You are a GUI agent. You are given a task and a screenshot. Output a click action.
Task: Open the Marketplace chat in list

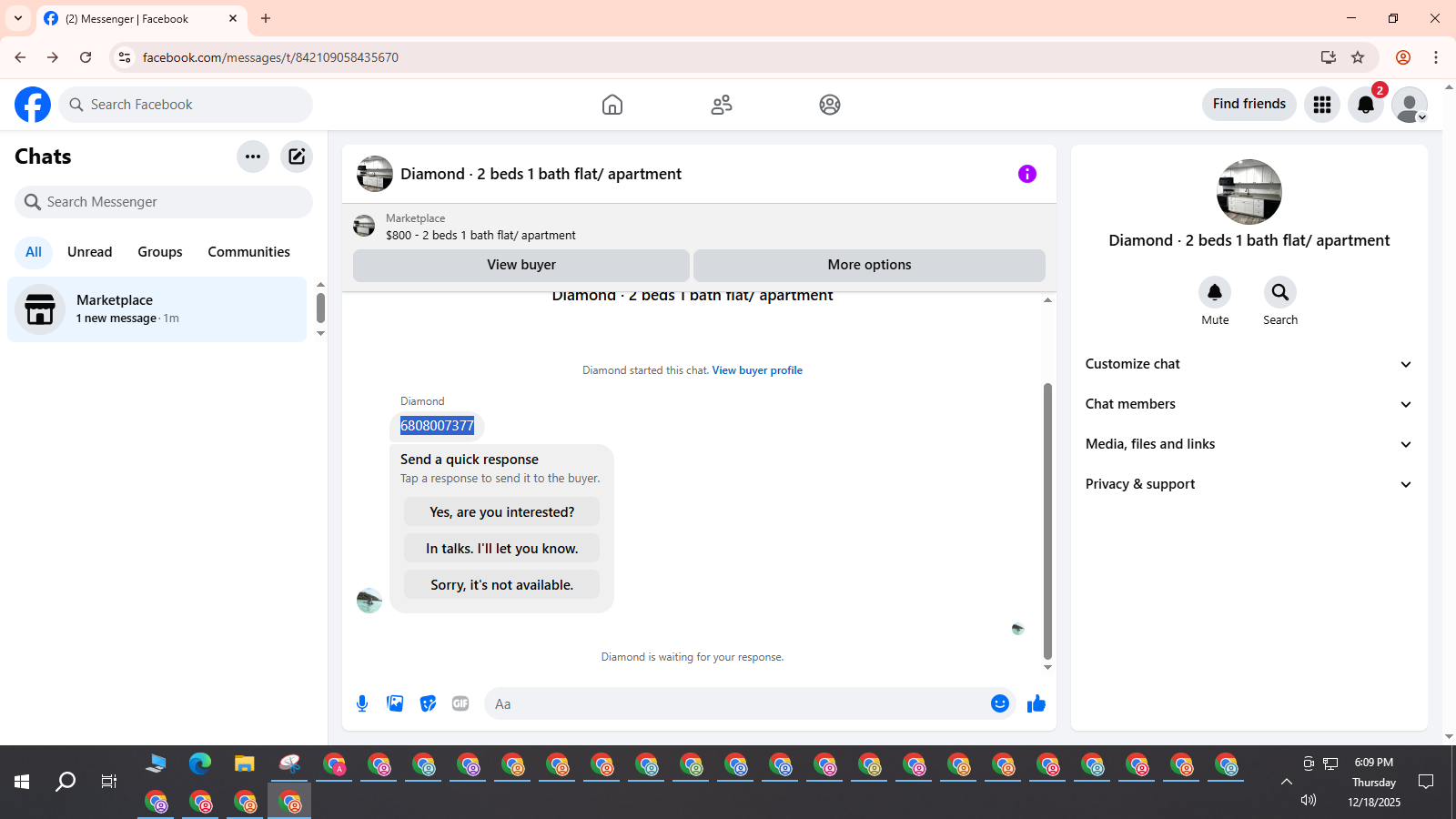tap(157, 309)
